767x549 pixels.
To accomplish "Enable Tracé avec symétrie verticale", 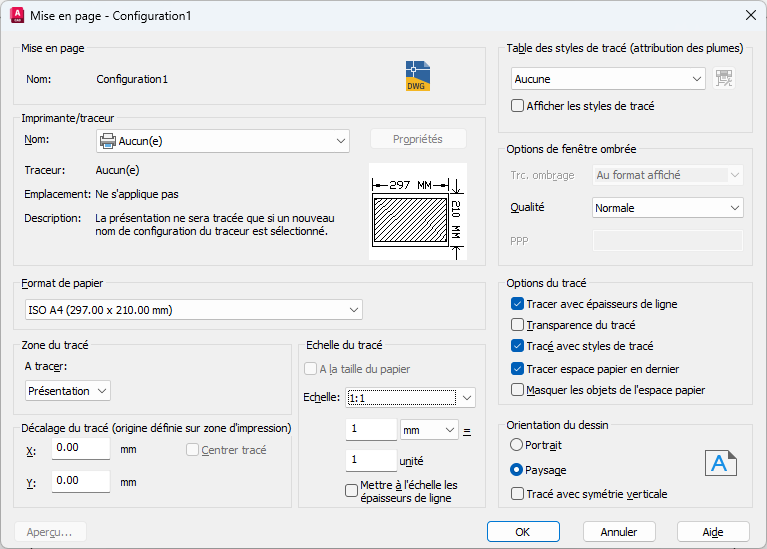I will point(517,493).
